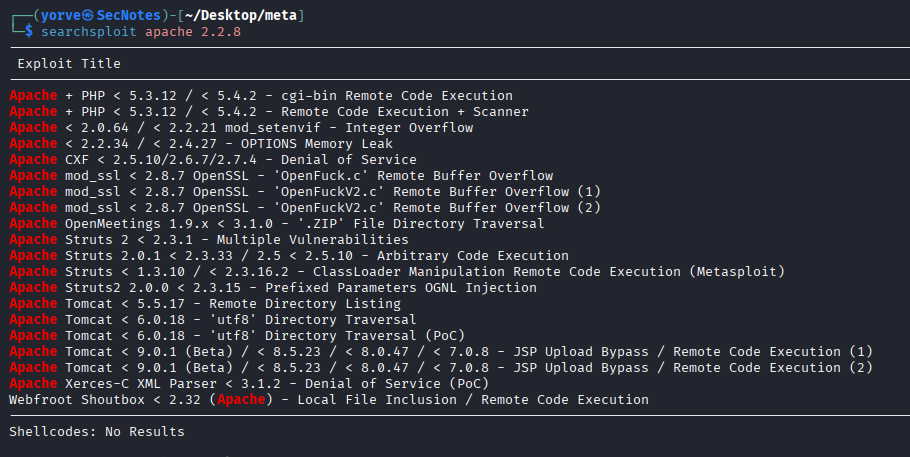Click the Tomcat 'utf8' Directory Traversal (PoC) line
This screenshot has height=457, width=910.
pyautogui.click(x=237, y=335)
